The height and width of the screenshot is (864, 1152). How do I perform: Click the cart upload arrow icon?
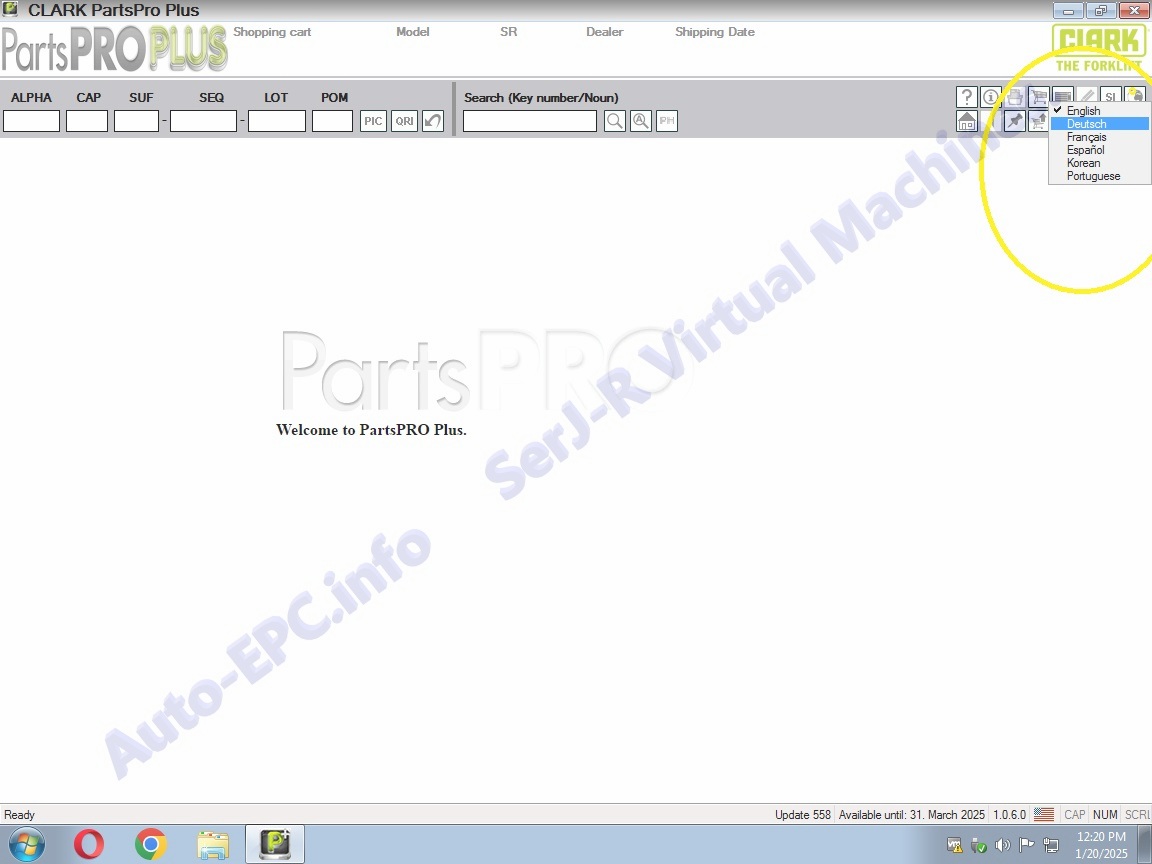(1039, 121)
